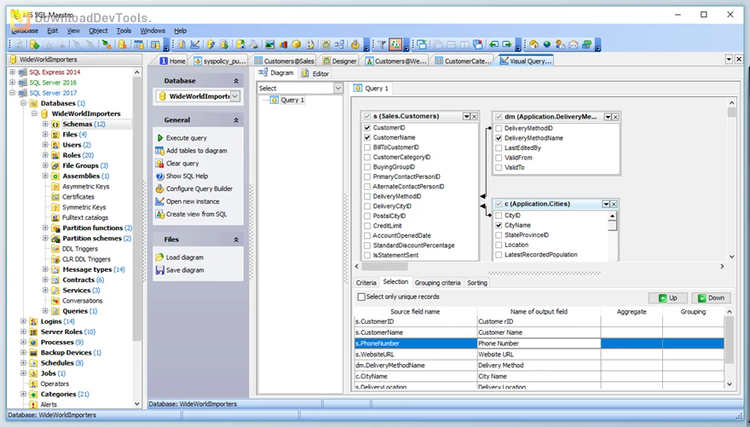Click the Load diagram folder icon

coord(160,257)
